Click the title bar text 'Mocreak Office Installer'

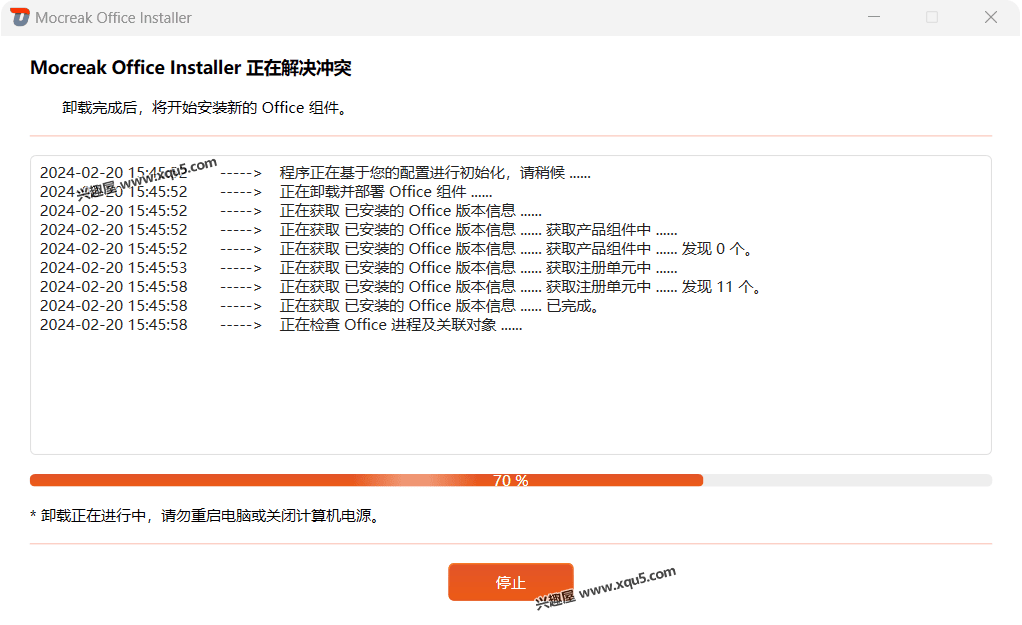coord(113,18)
